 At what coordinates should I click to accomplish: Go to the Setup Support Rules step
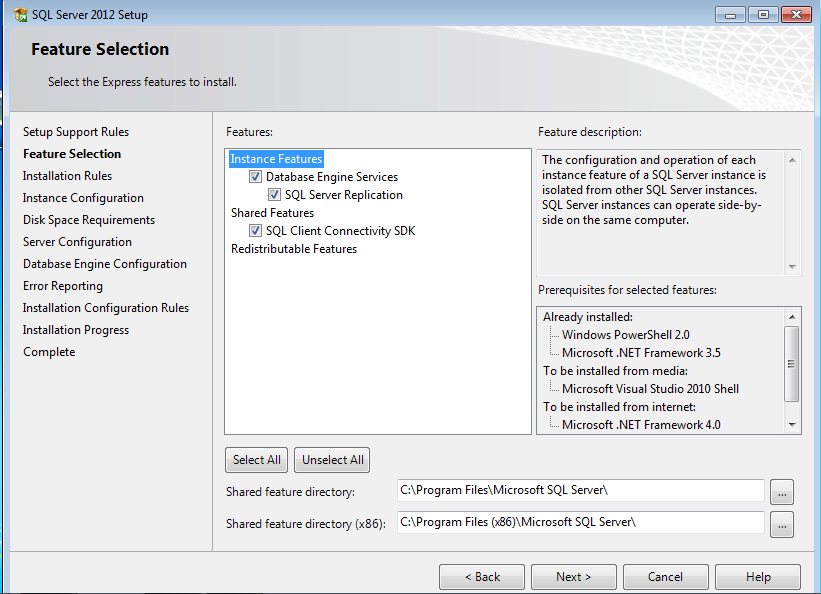(x=76, y=132)
